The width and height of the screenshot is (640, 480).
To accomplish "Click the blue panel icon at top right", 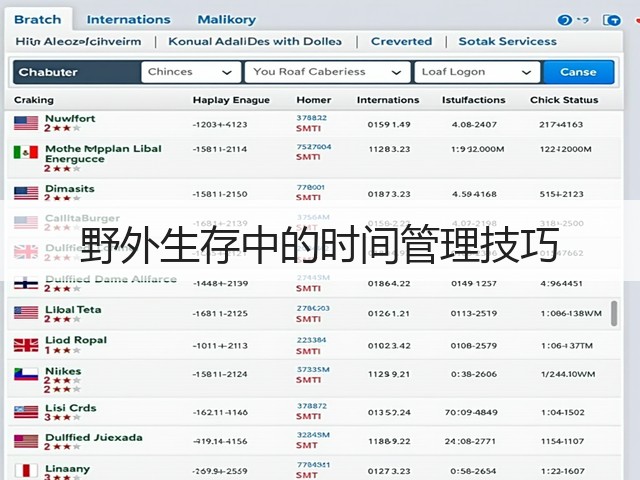I will pos(611,20).
